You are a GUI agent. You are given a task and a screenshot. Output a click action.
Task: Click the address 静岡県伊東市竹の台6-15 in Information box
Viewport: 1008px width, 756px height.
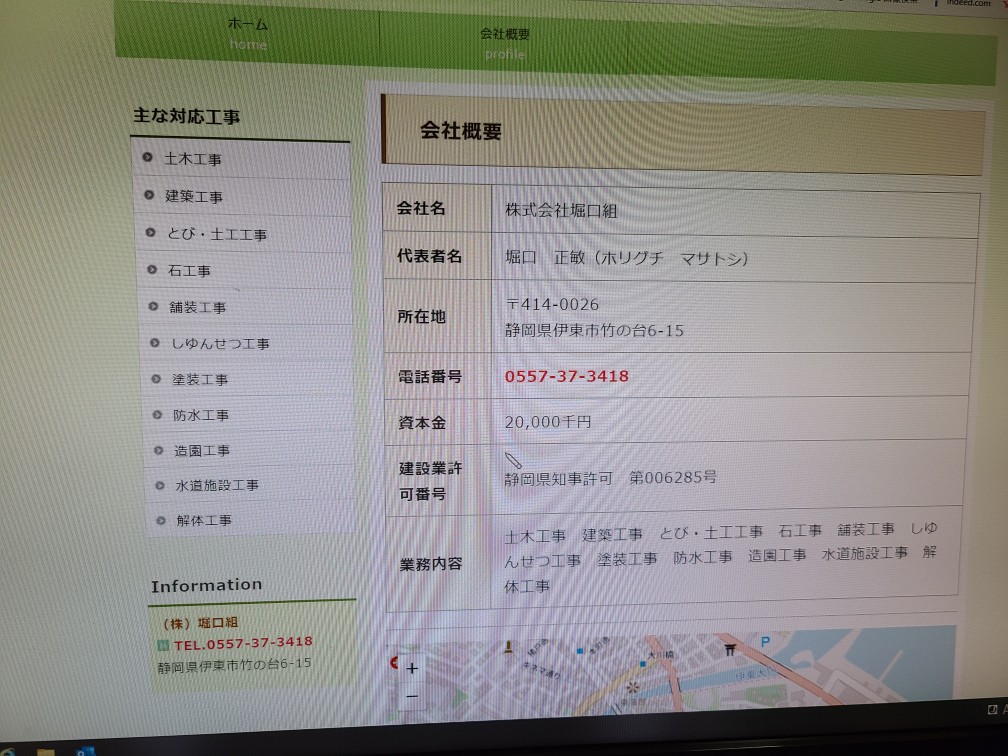click(235, 665)
